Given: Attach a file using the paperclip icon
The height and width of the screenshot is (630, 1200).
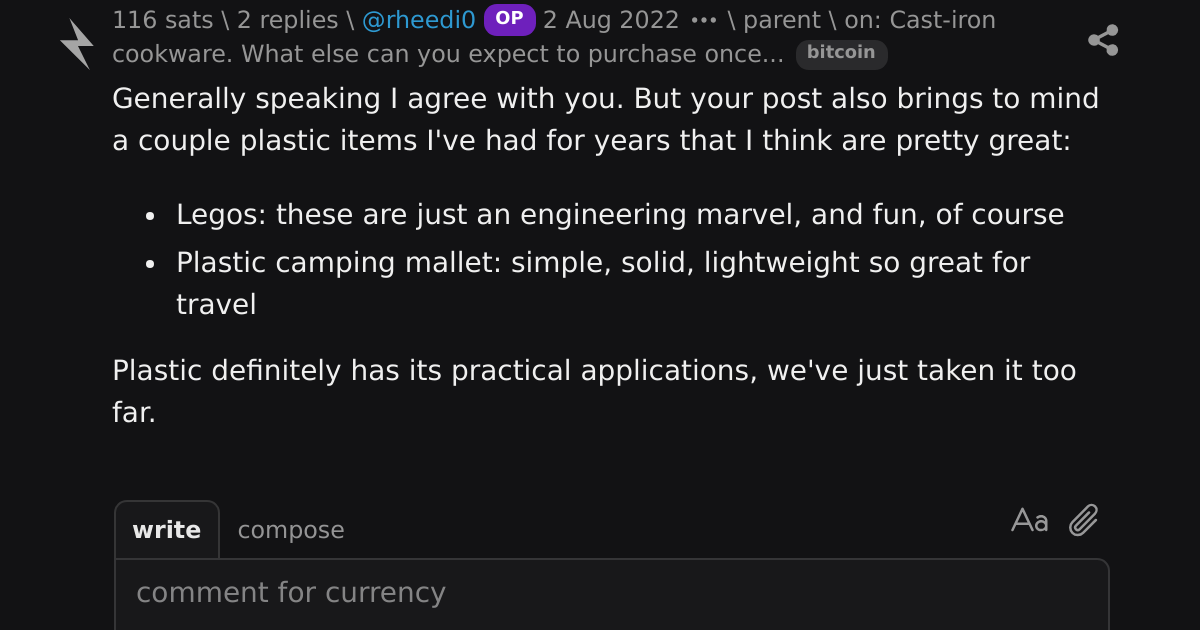Looking at the screenshot, I should point(1084,520).
